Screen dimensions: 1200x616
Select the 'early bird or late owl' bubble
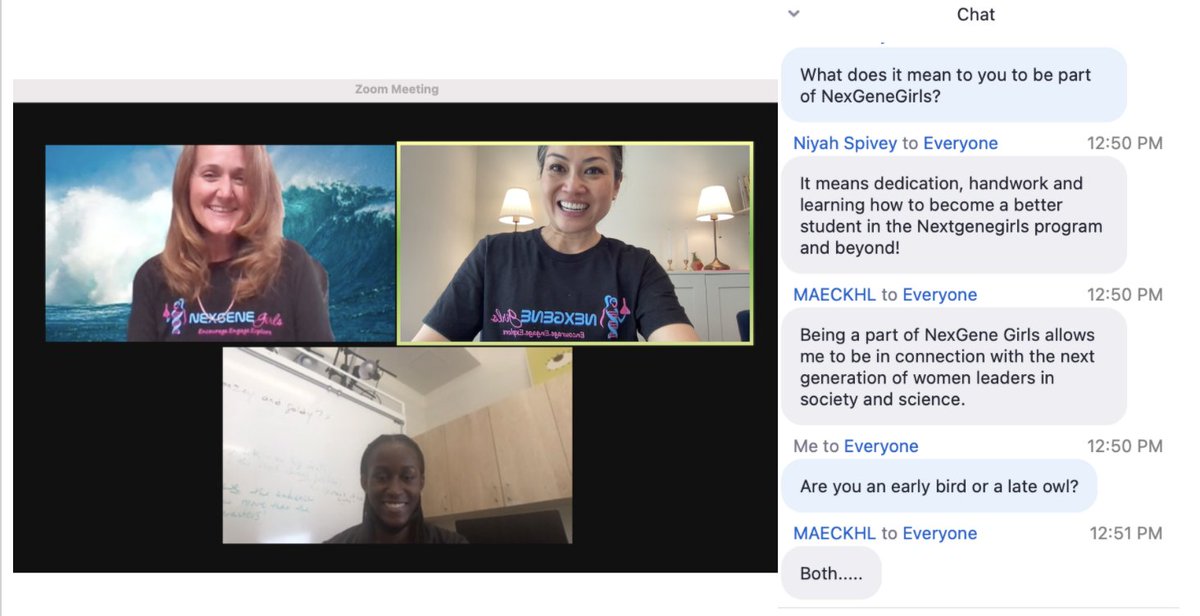point(941,485)
